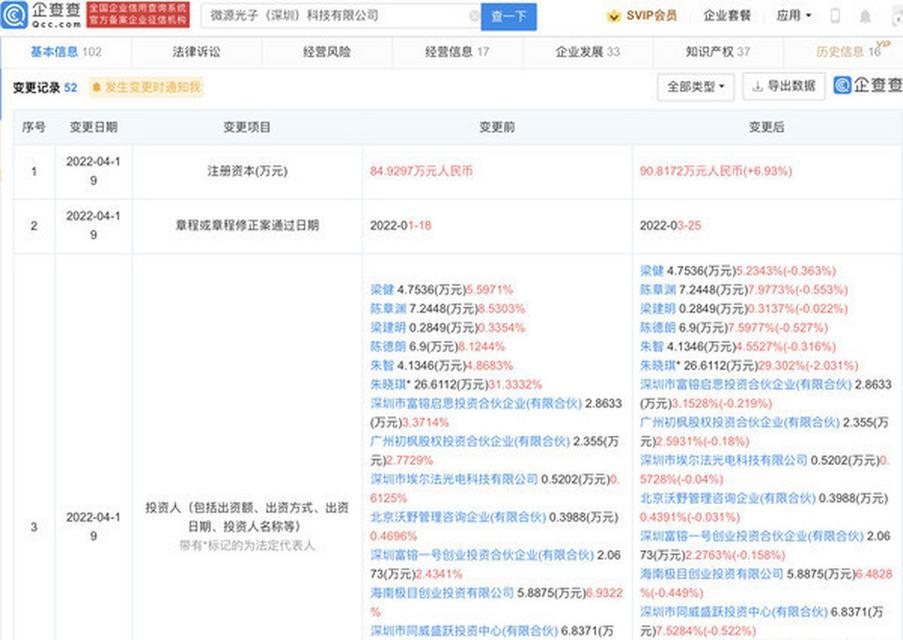This screenshot has height=640, width=903.
Task: Select the 经营信息 tab
Action: pyautogui.click(x=457, y=52)
